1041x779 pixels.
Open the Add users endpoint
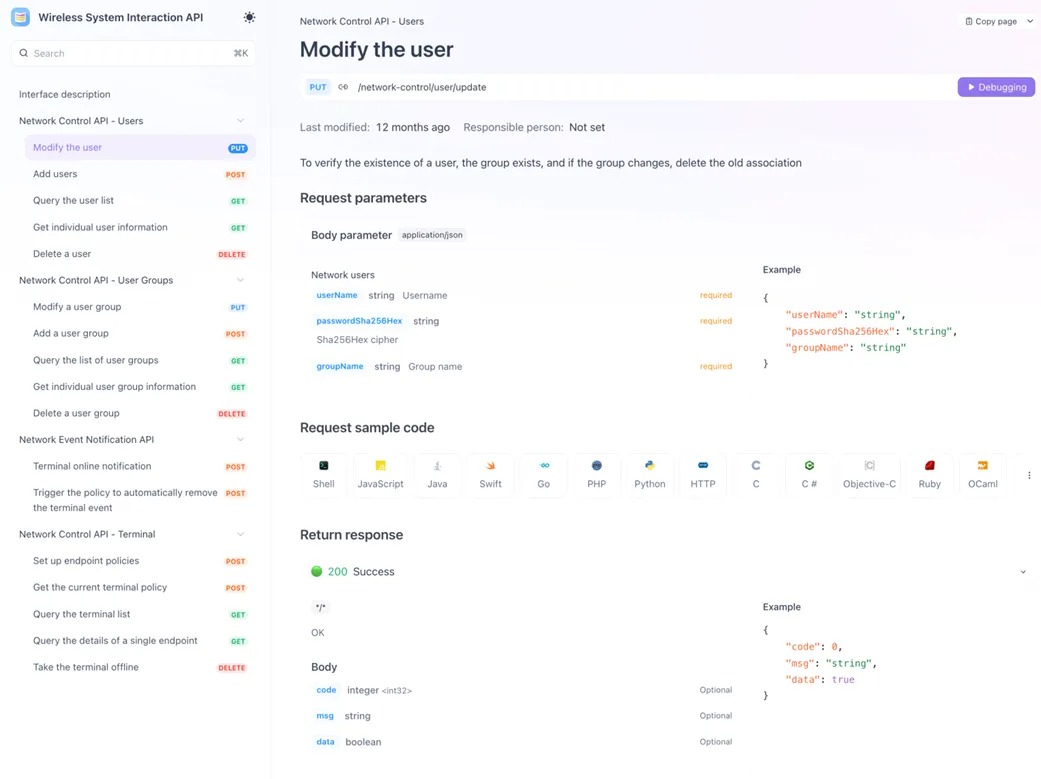tap(55, 174)
